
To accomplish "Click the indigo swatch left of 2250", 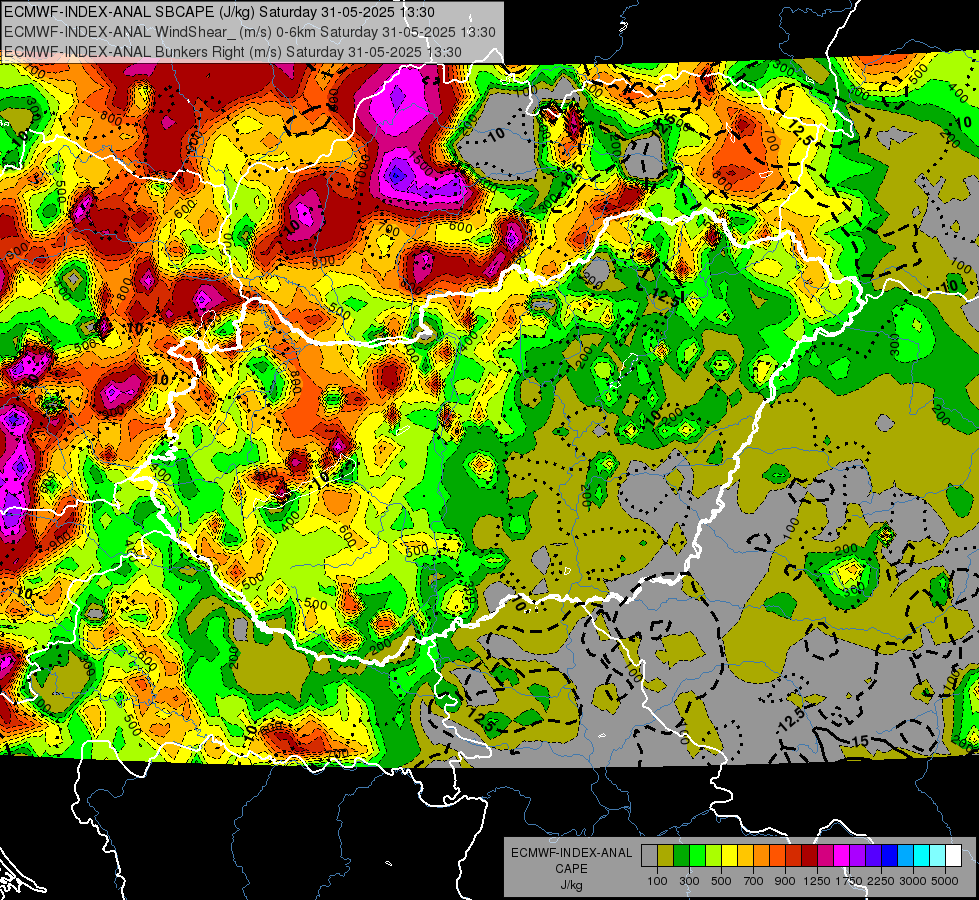I will pyautogui.click(x=873, y=856).
